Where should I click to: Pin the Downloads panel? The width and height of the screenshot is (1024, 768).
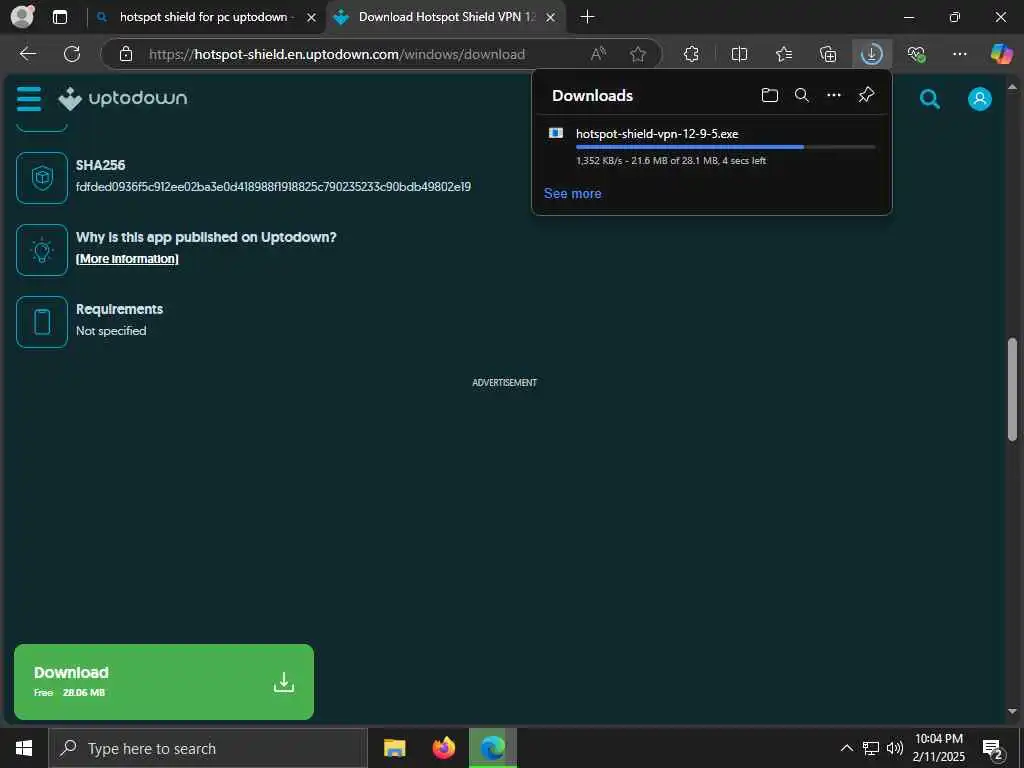click(866, 95)
